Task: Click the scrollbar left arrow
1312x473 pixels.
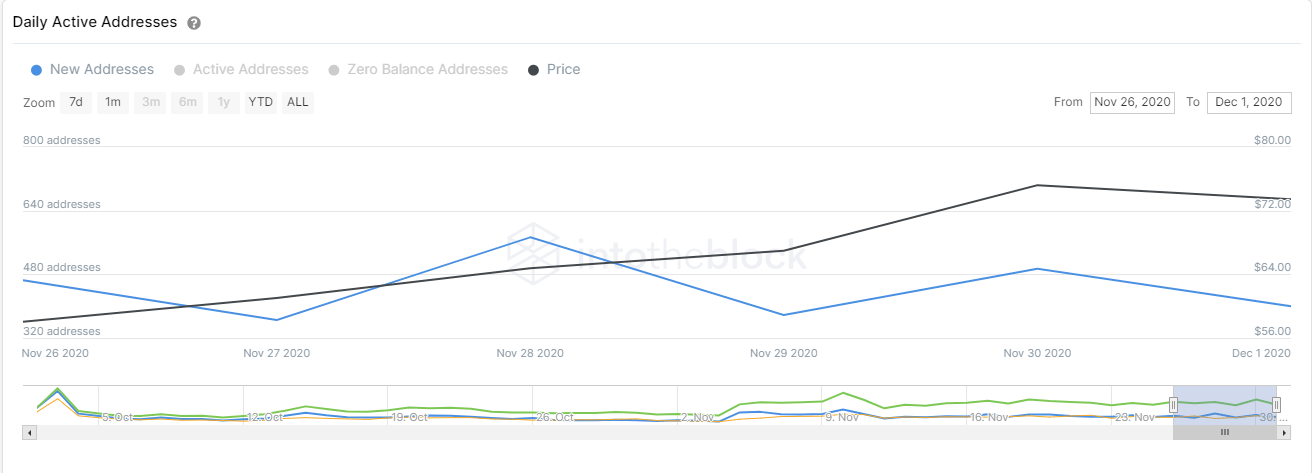Action: [29, 433]
